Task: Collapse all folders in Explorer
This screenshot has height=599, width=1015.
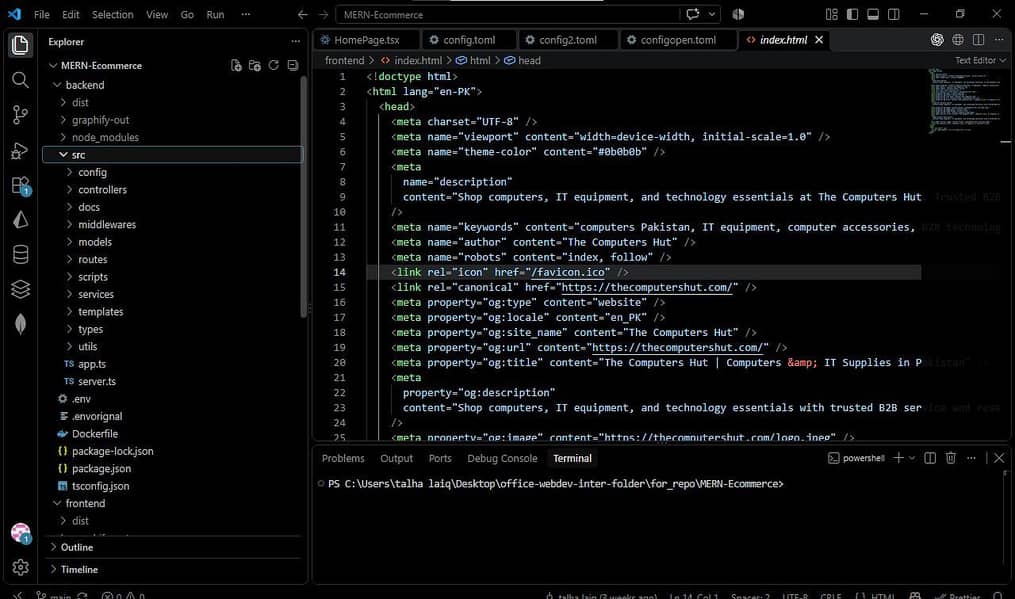Action: [293, 65]
